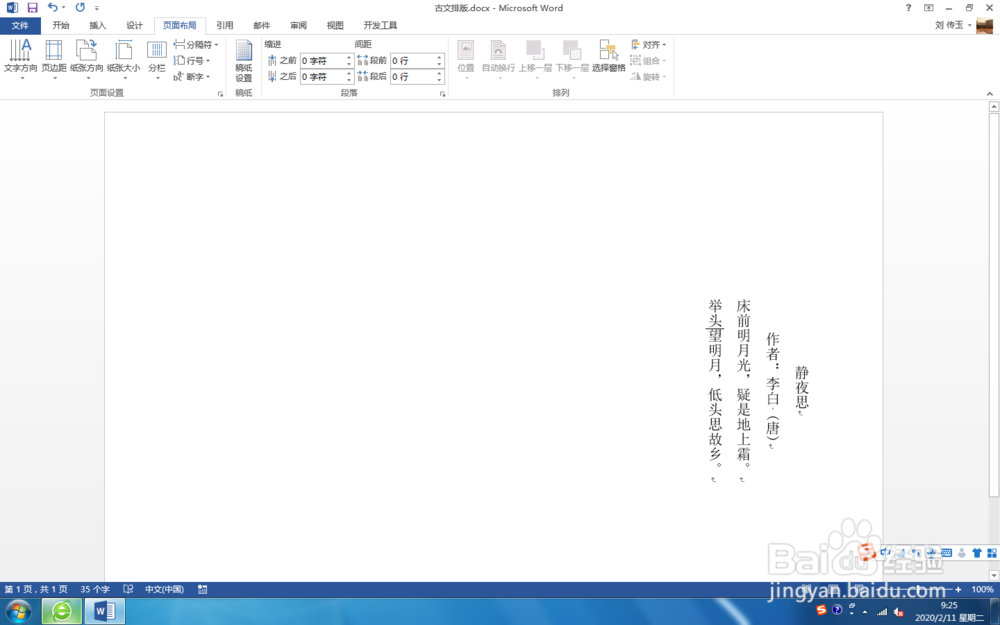Open customize quick access toolbar dropdown
This screenshot has height=625, width=1000.
97,8
